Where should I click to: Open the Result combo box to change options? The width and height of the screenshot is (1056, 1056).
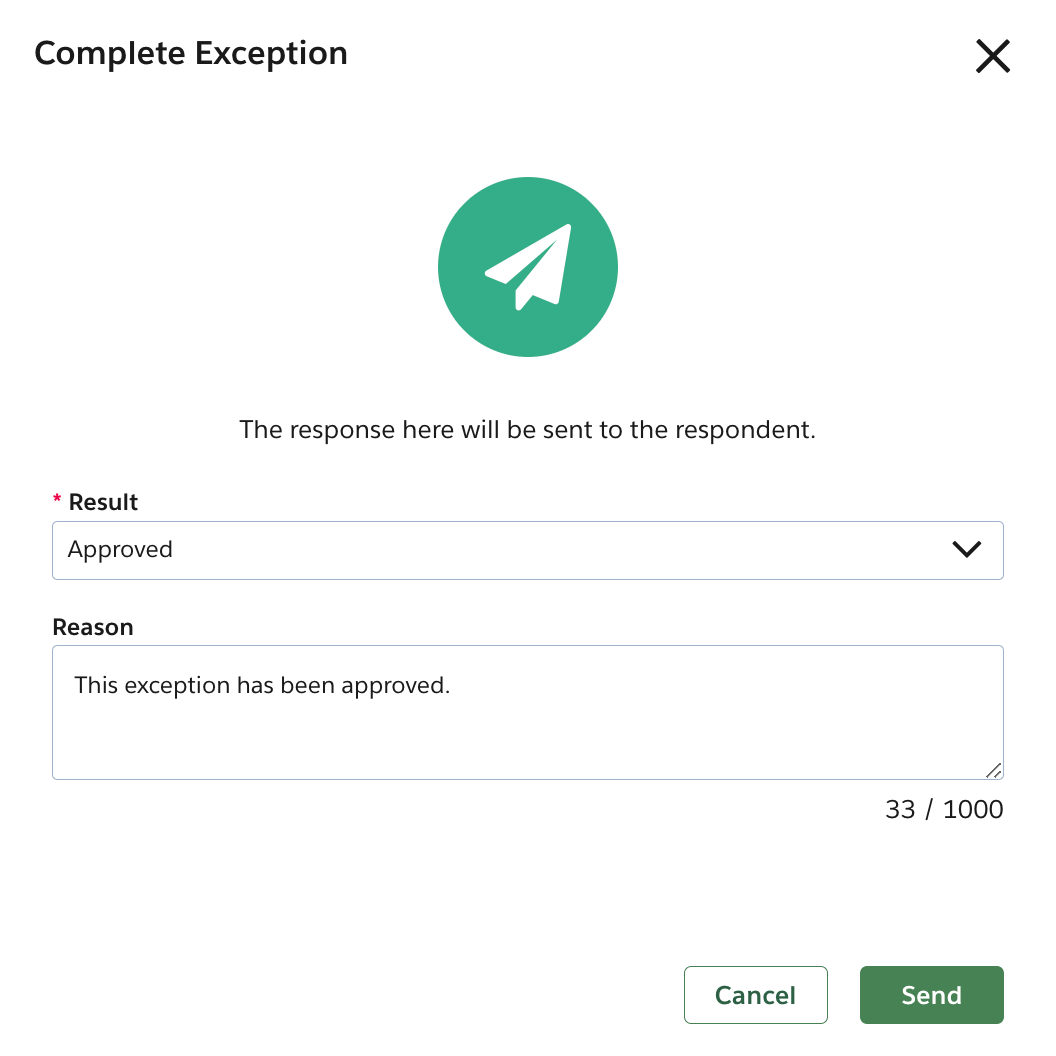[x=528, y=549]
